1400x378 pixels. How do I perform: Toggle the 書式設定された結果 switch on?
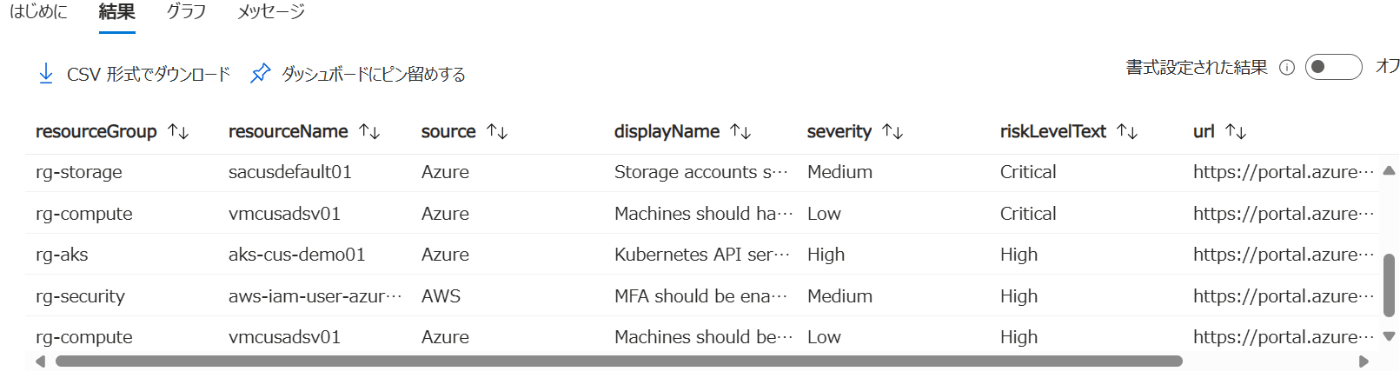(x=1333, y=67)
